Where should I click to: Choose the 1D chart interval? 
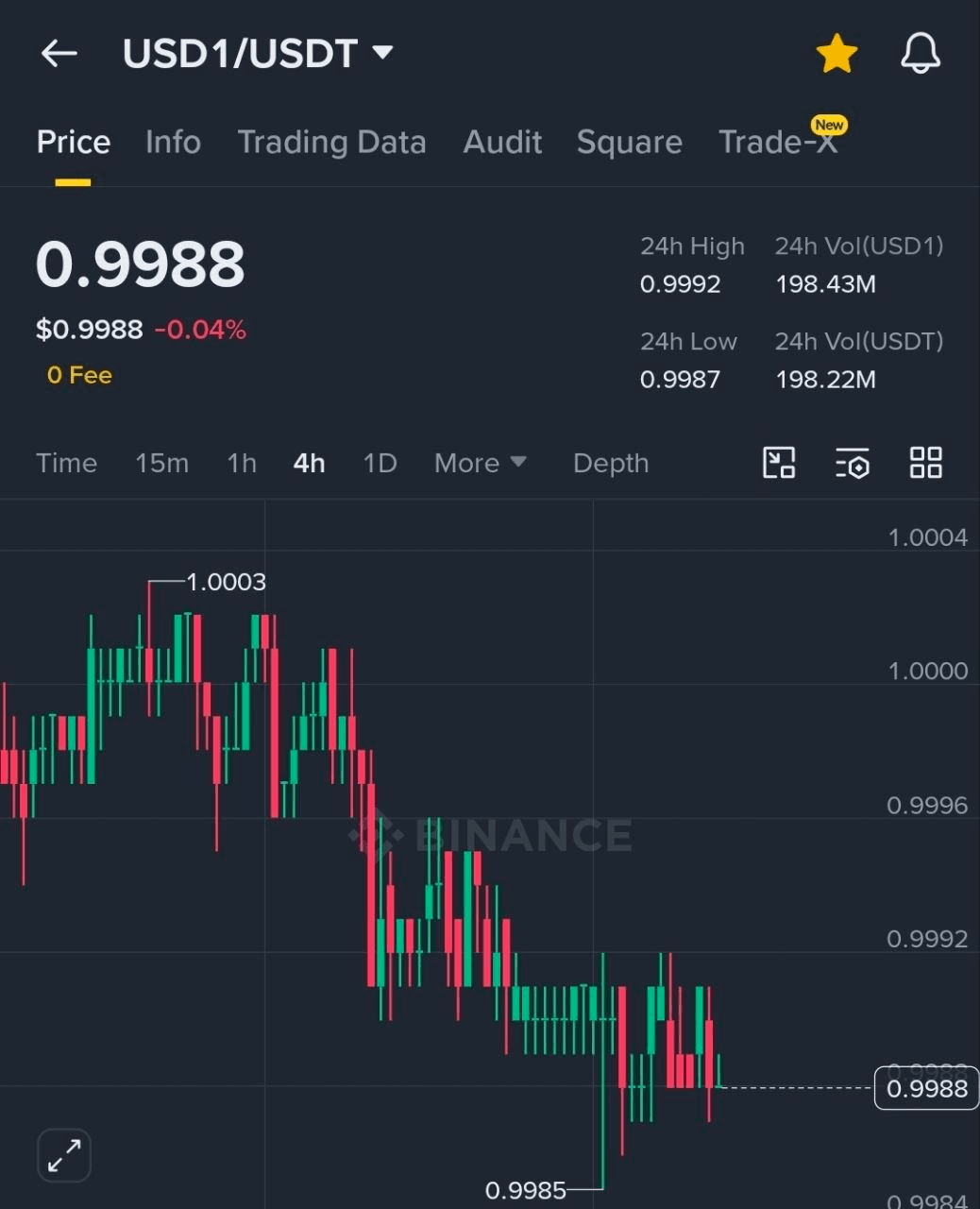(x=380, y=463)
